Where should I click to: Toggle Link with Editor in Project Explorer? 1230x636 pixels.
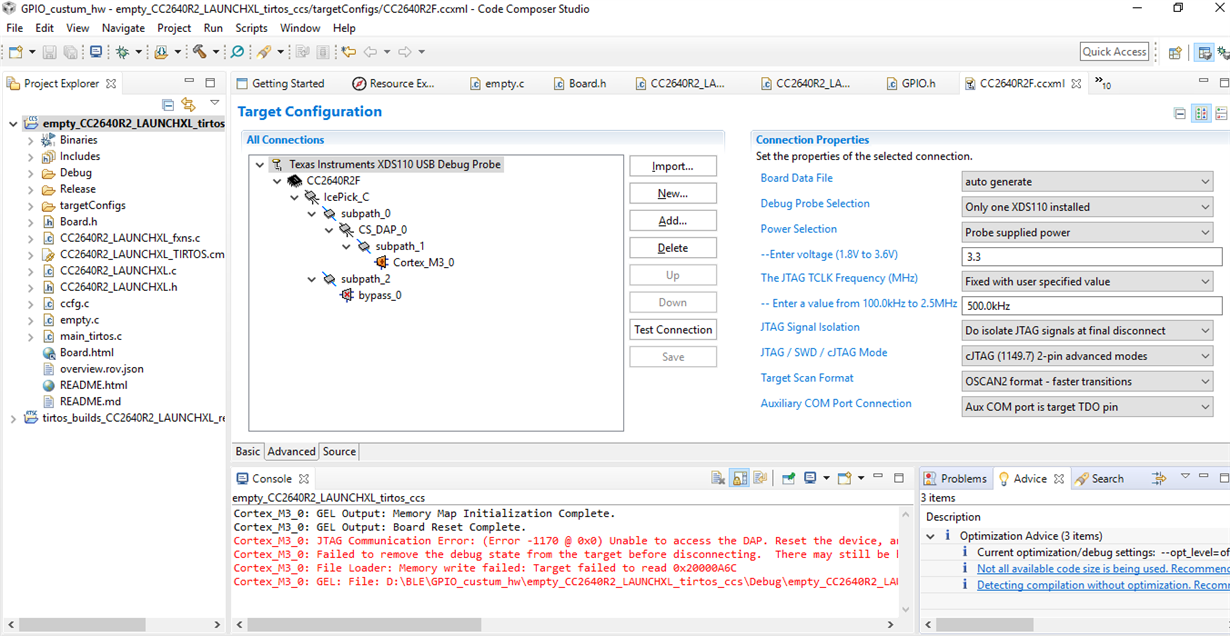pos(188,104)
